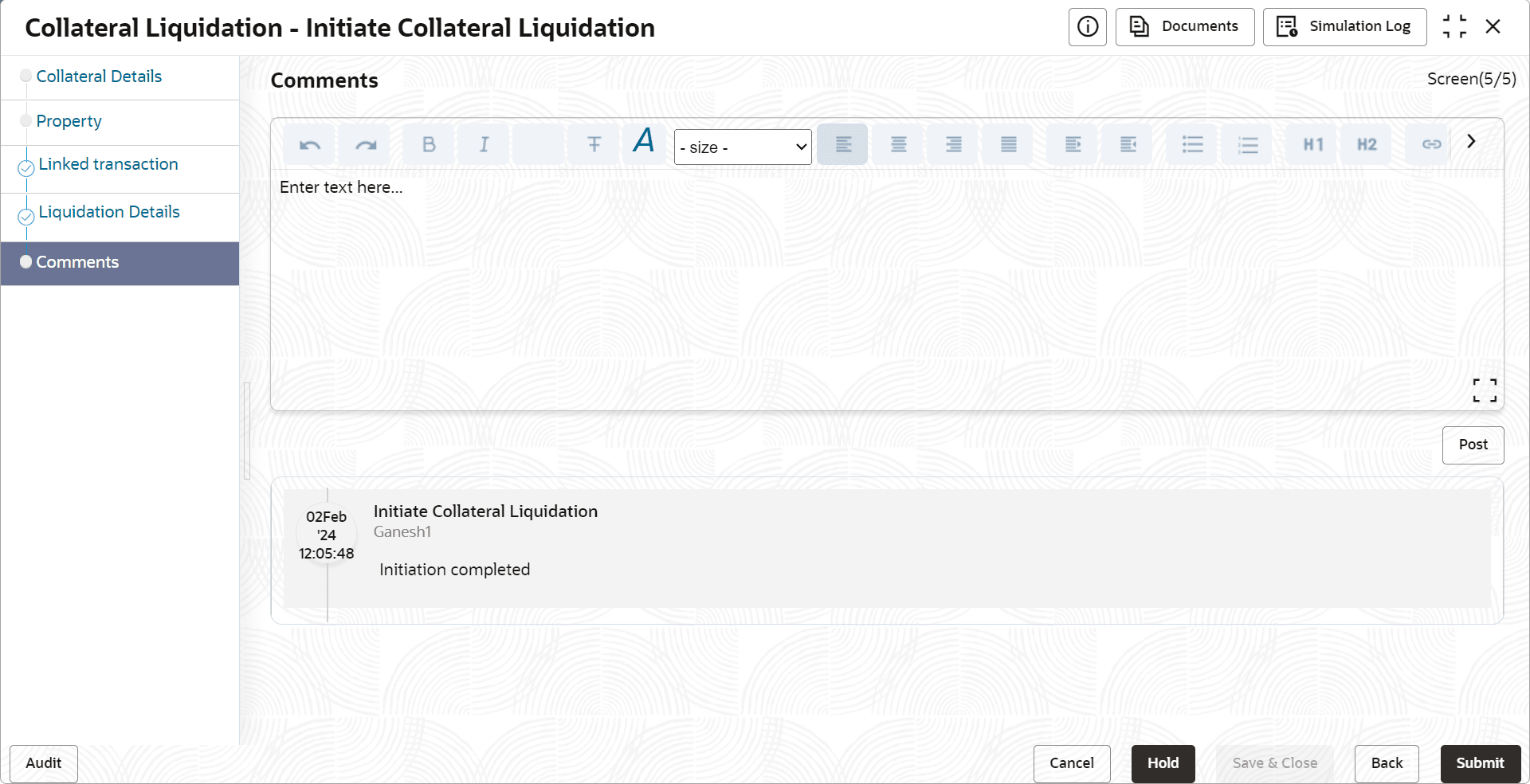This screenshot has height=784, width=1530.
Task: Open the Audit view
Action: (44, 763)
